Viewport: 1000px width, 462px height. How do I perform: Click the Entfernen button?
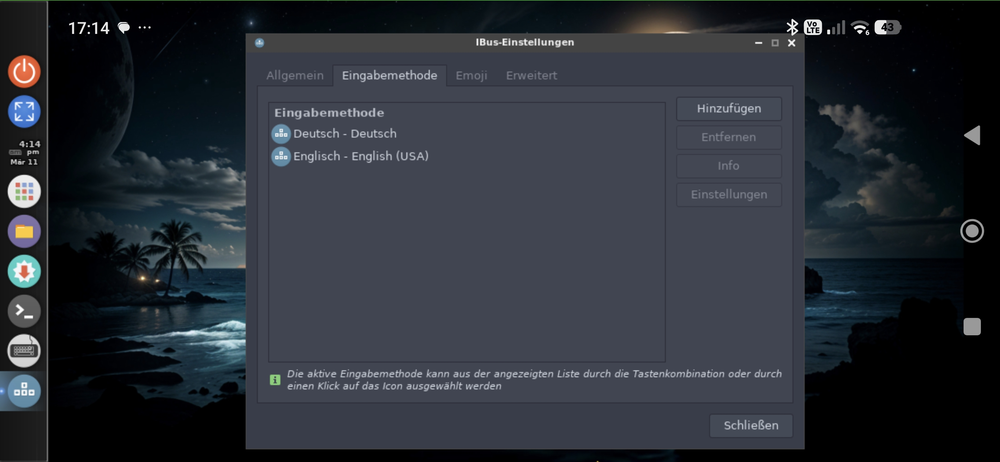(x=729, y=137)
